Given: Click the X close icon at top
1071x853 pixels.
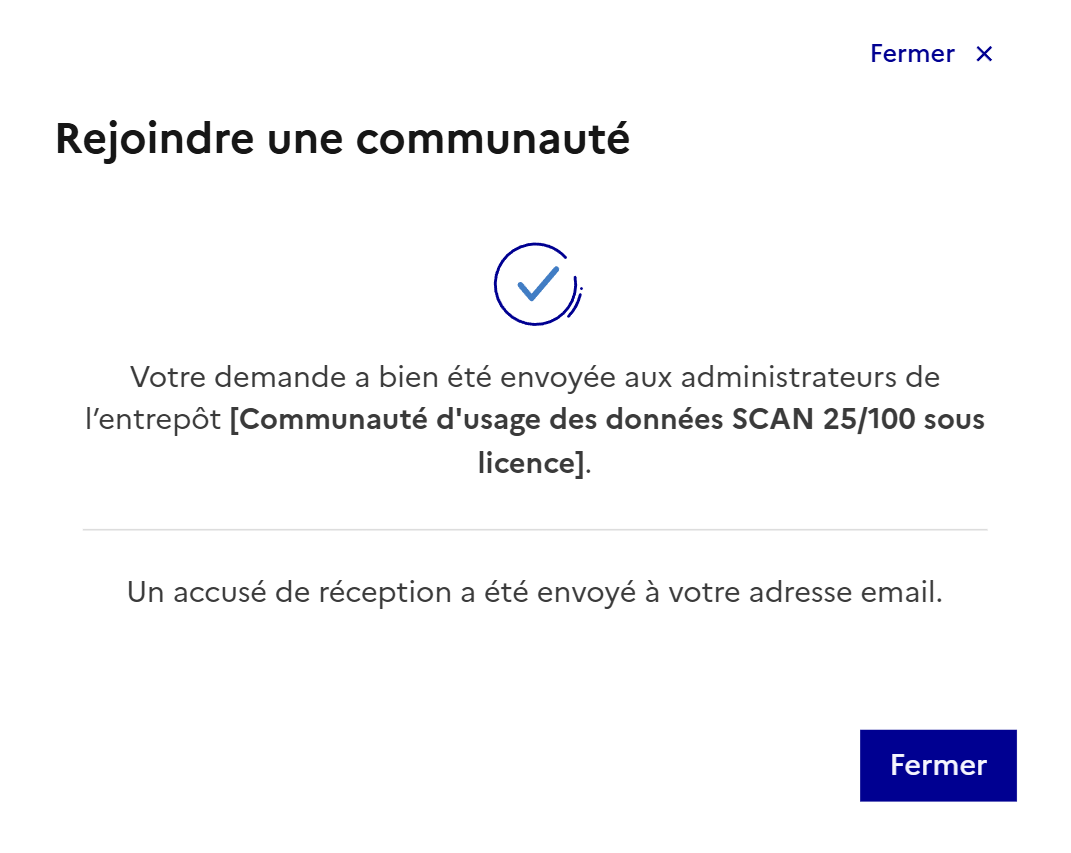Looking at the screenshot, I should tap(984, 54).
